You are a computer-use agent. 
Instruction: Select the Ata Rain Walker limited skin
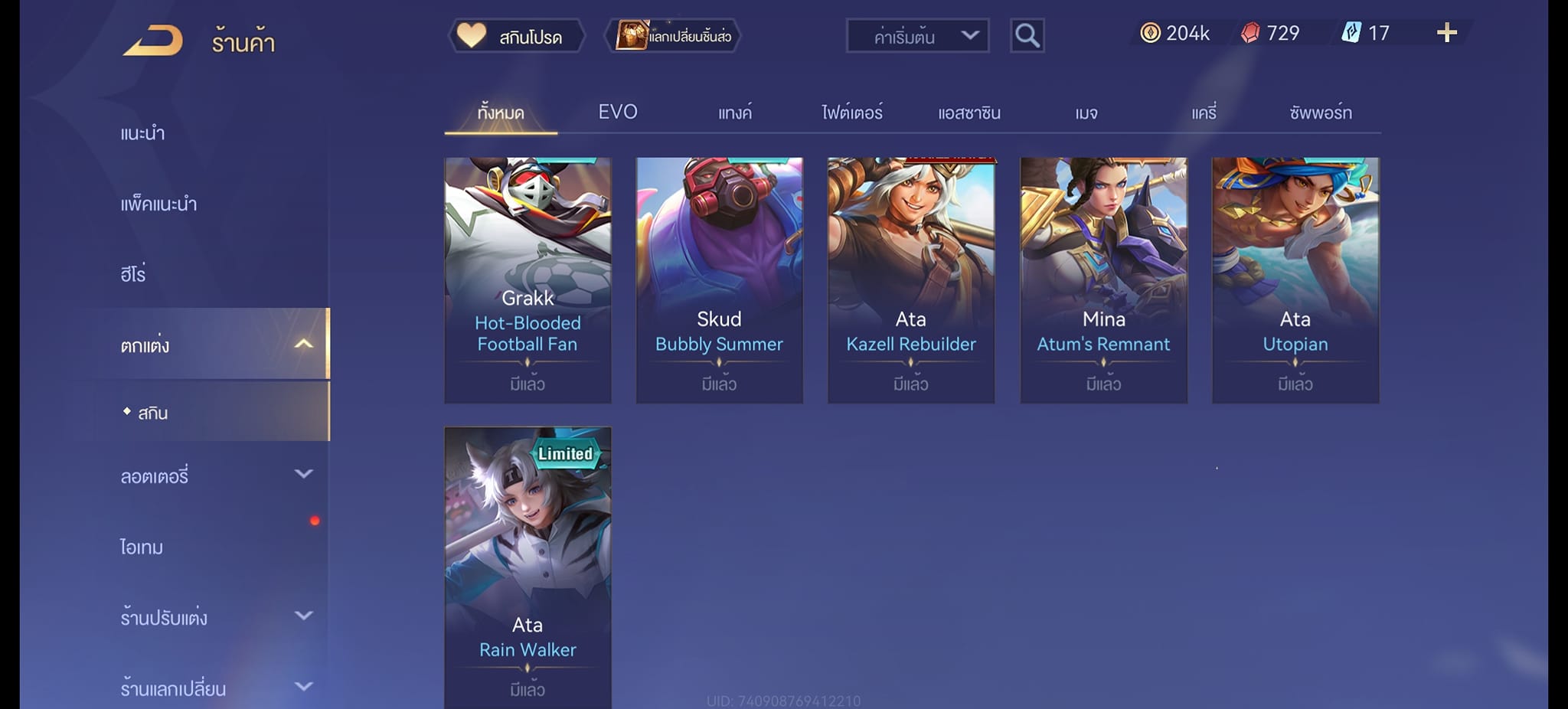coord(528,567)
